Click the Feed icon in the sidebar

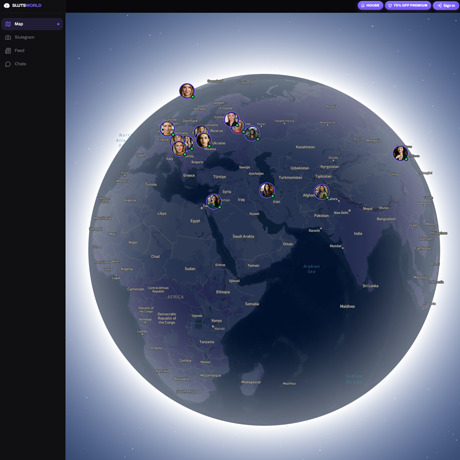[x=8, y=51]
